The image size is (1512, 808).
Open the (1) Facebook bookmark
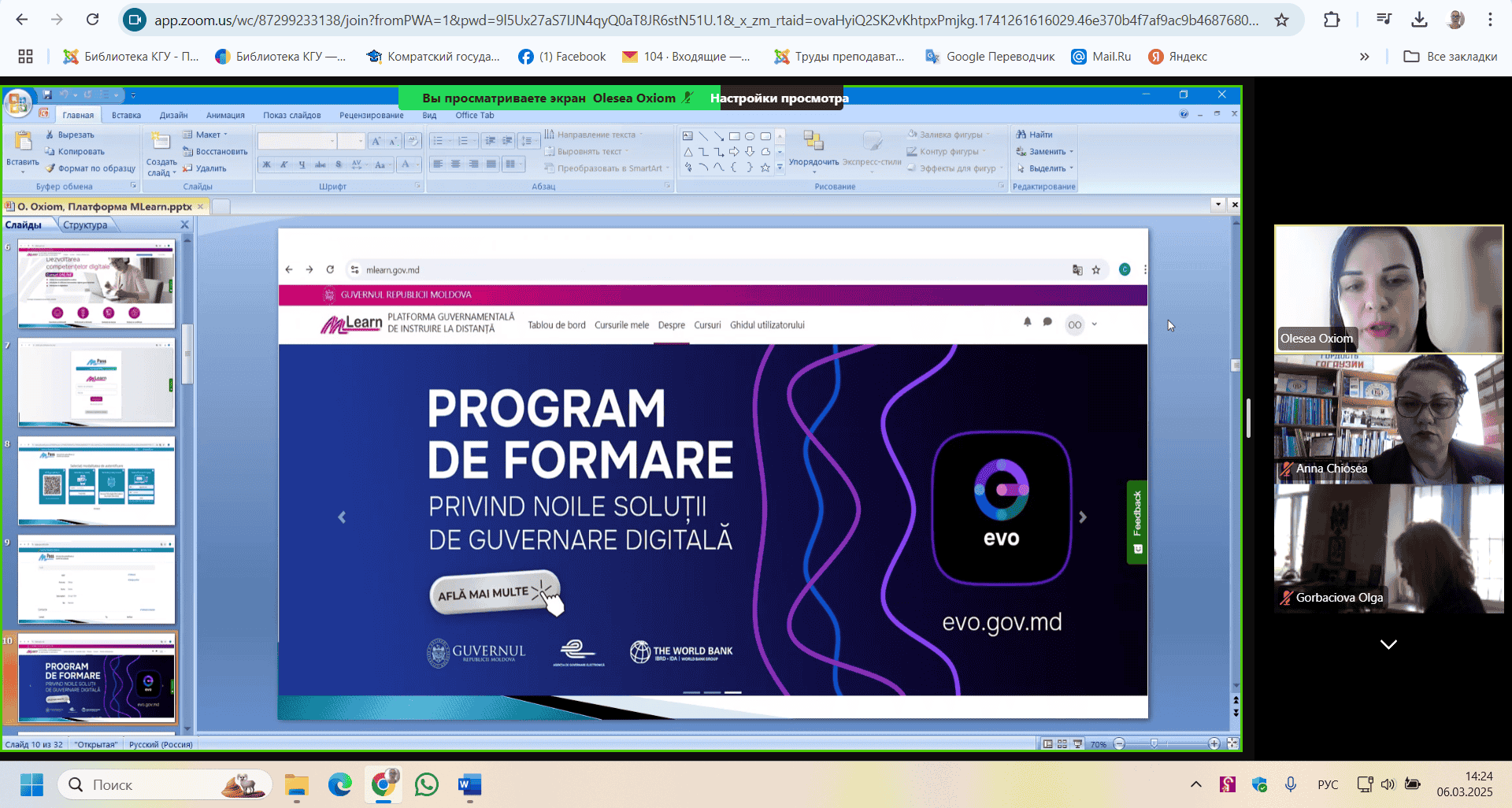pos(562,57)
